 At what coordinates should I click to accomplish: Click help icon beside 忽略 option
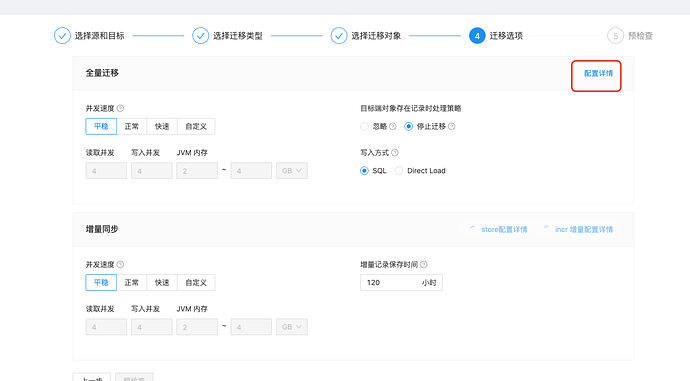(x=393, y=126)
